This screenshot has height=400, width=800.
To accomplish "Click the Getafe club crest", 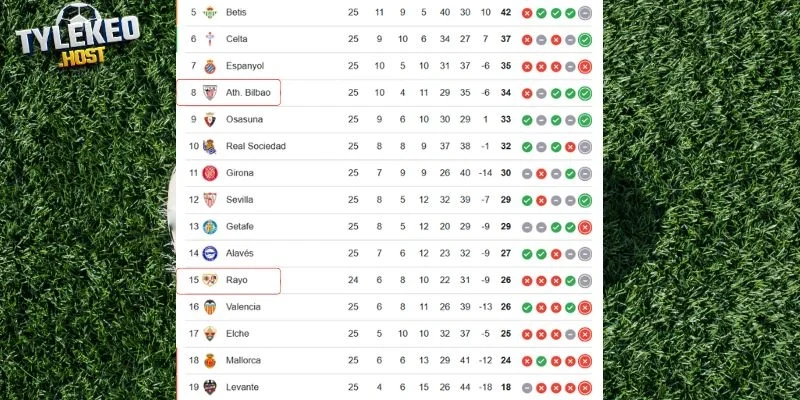I will tap(210, 226).
